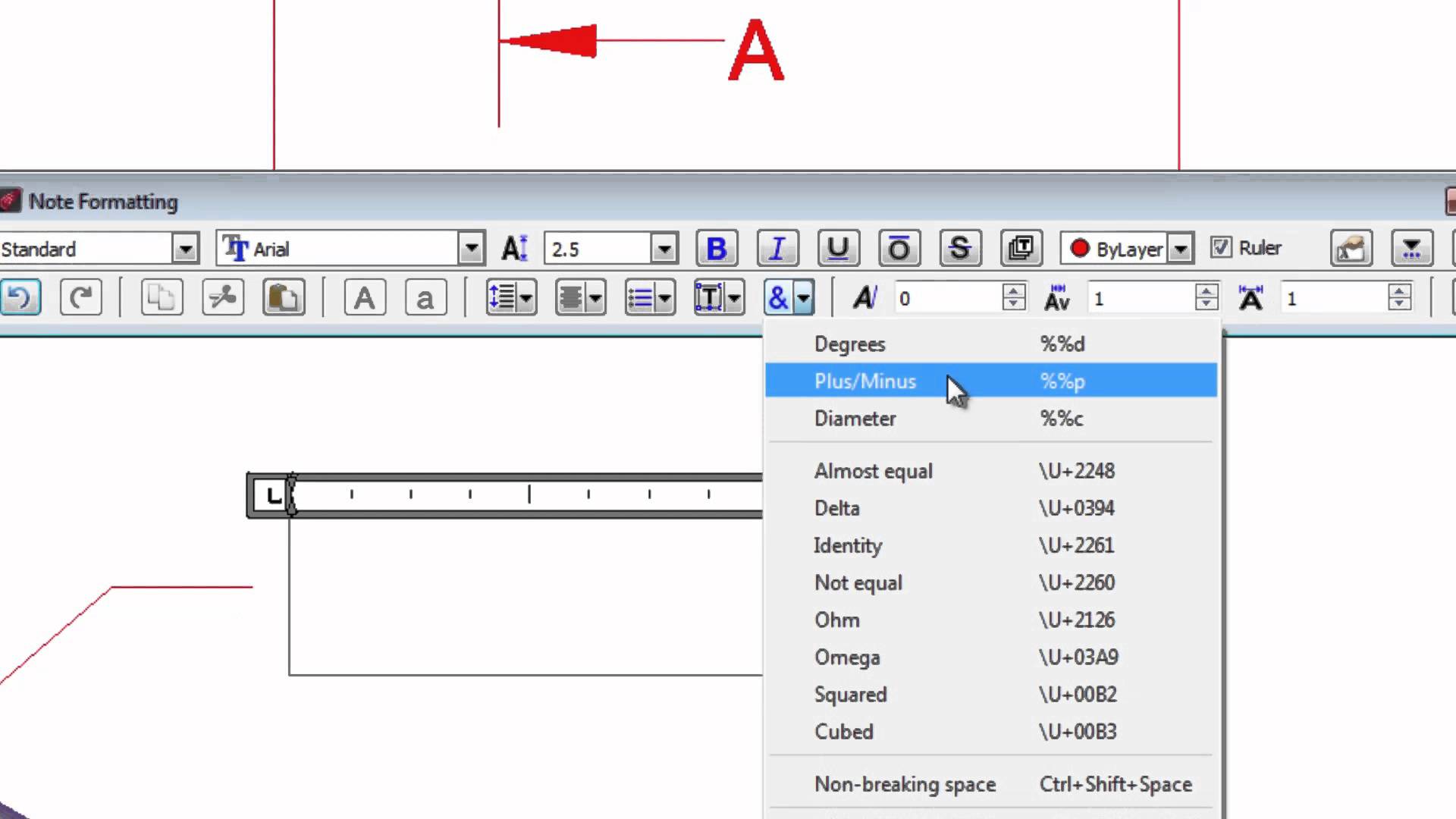
Task: Increase the oblique angle spinner value
Action: (1013, 290)
